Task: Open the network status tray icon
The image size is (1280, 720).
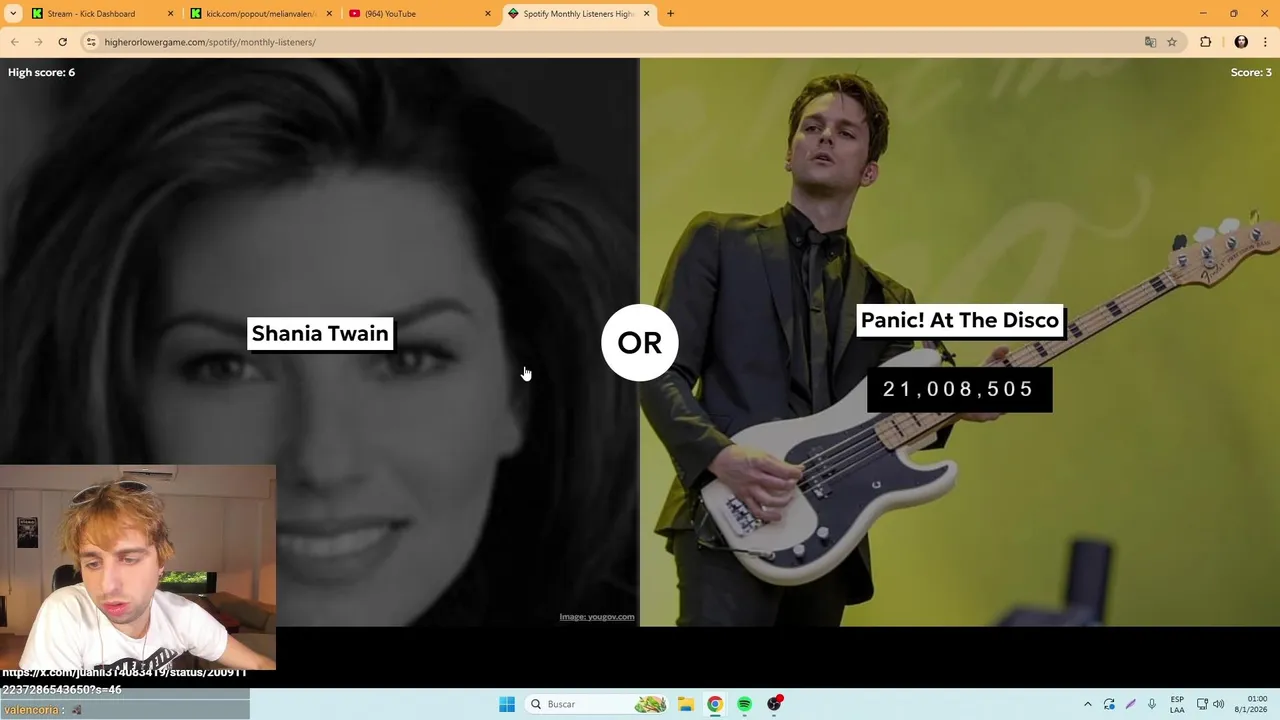Action: point(1202,704)
